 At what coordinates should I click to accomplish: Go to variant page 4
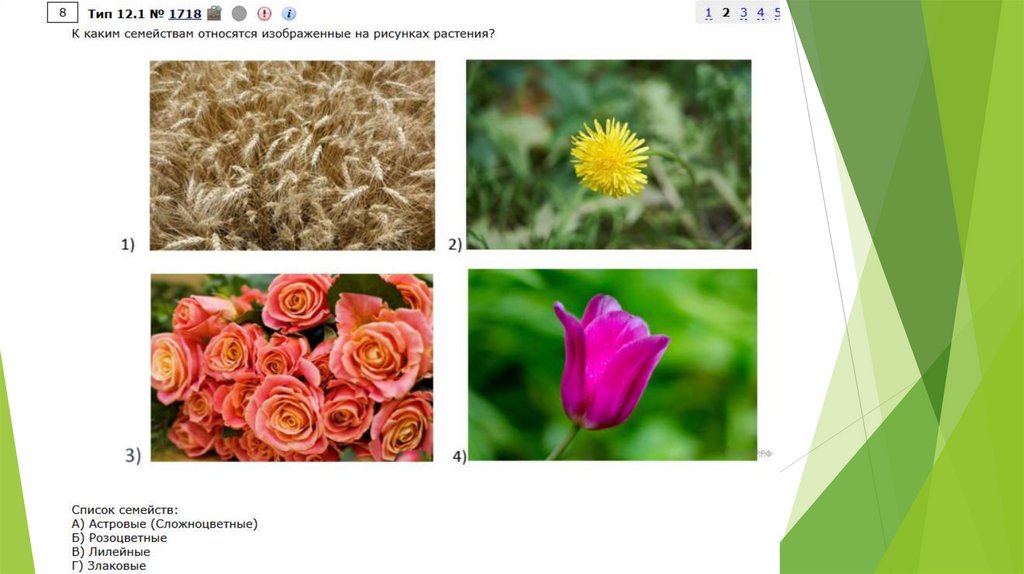[760, 12]
